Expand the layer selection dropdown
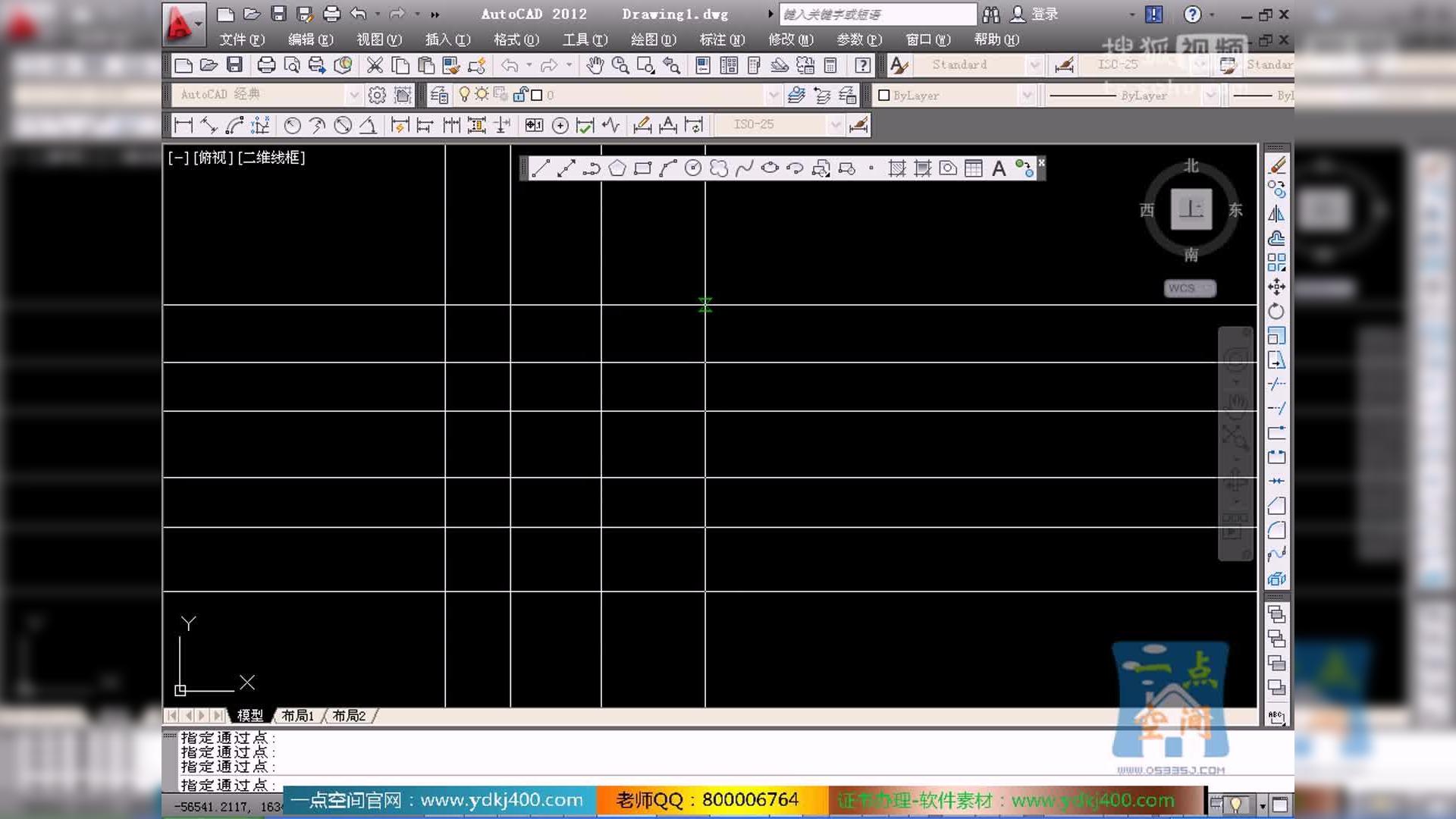1456x819 pixels. [773, 95]
